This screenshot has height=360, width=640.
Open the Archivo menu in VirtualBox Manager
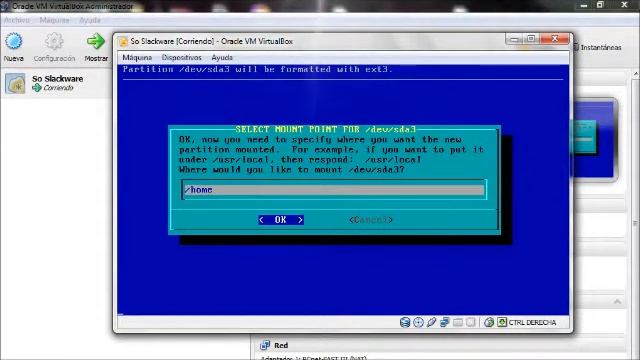17,20
